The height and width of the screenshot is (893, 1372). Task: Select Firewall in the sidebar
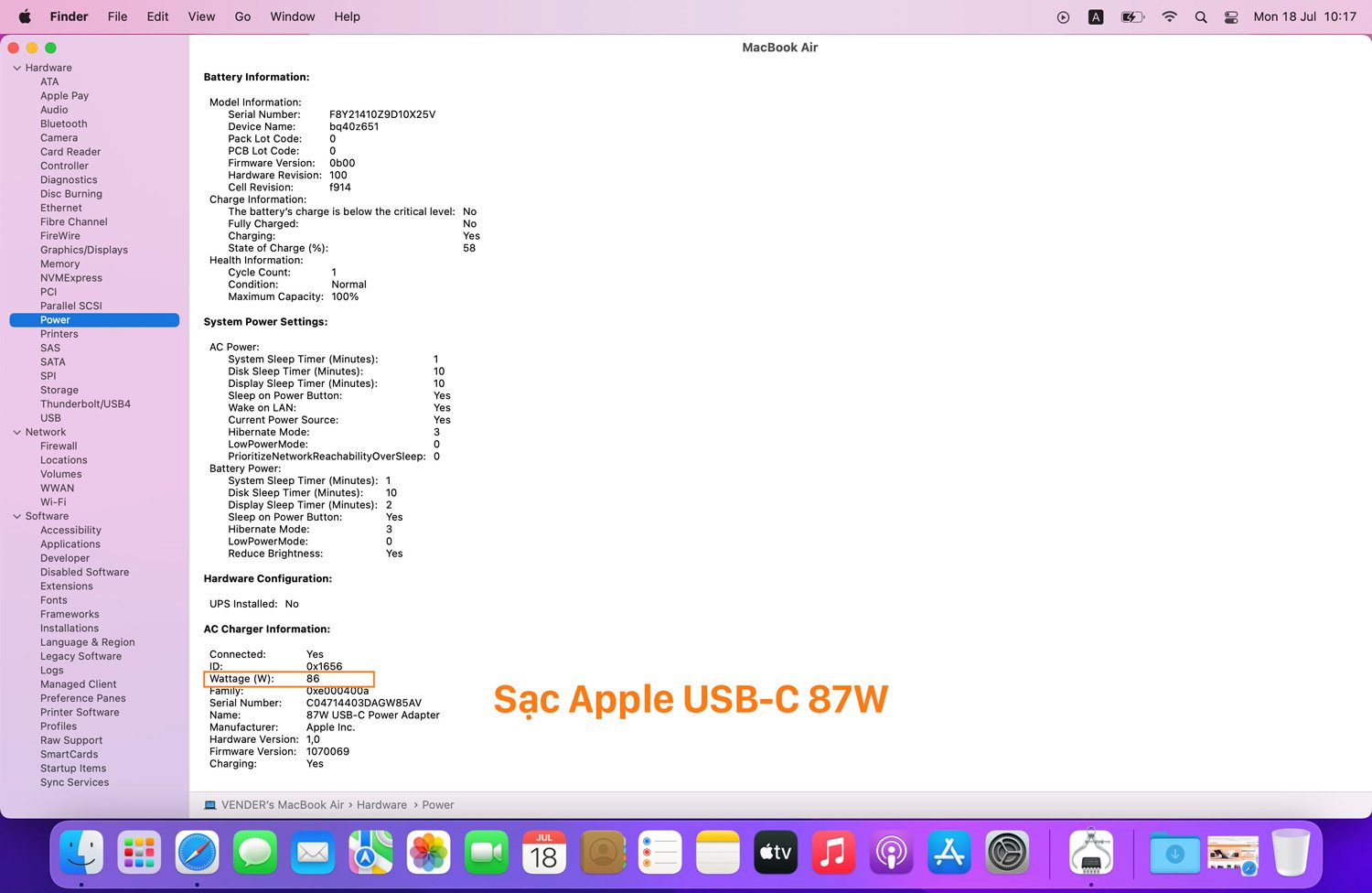coord(59,446)
